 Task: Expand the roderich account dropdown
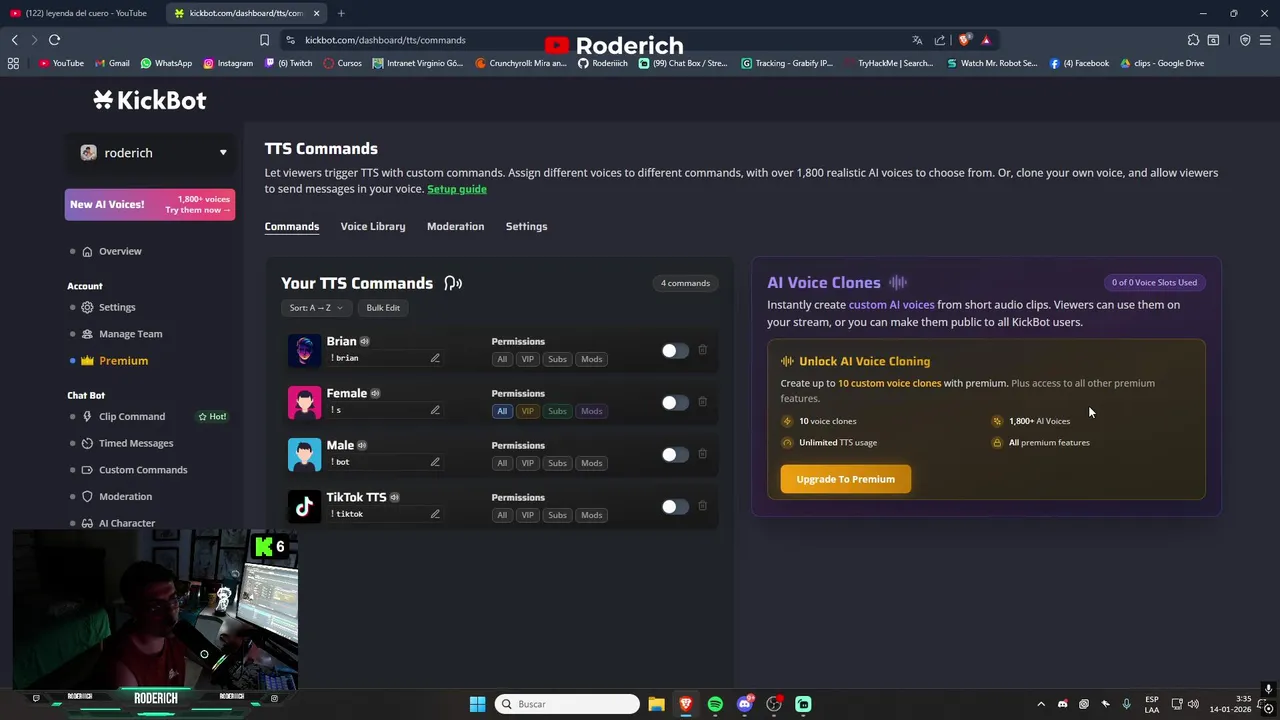[x=152, y=153]
